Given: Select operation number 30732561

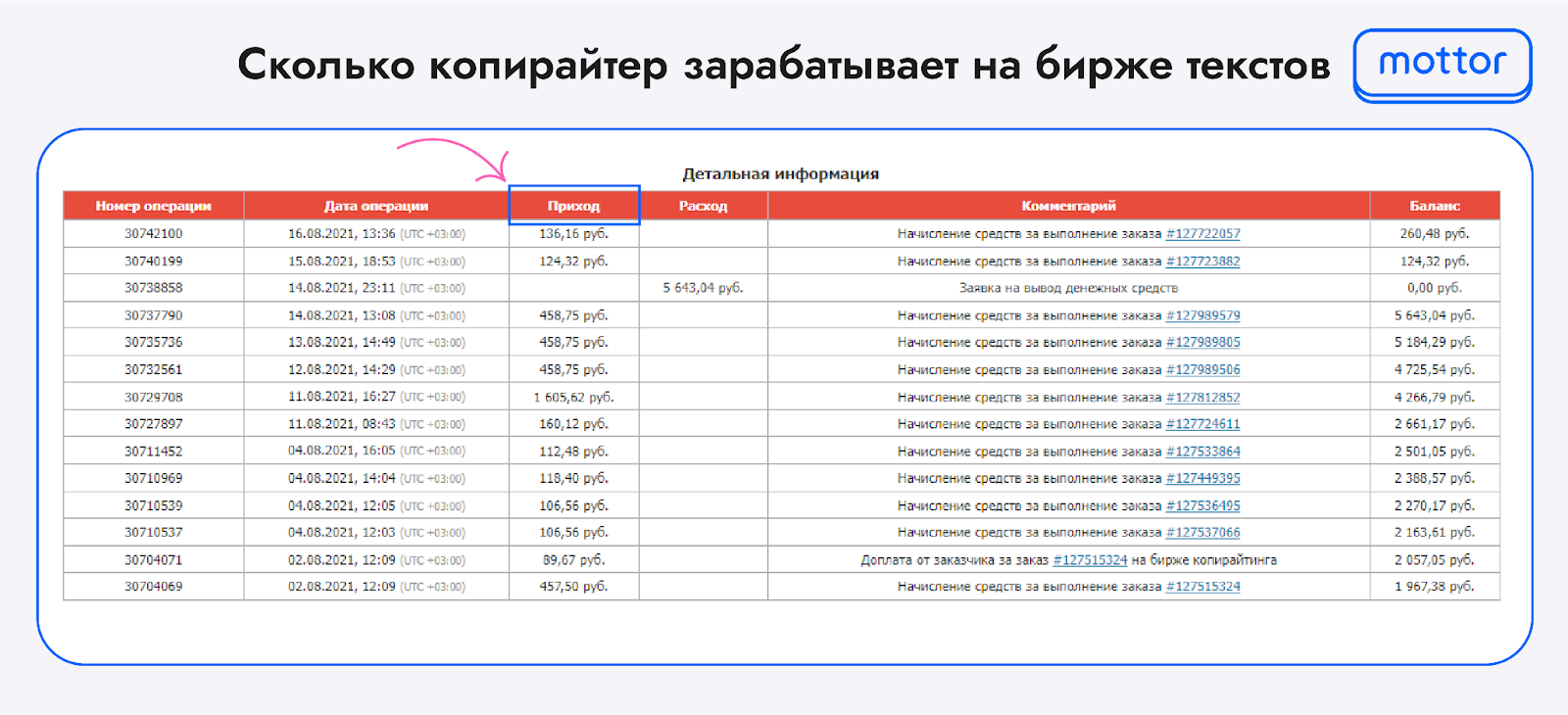Looking at the screenshot, I should click(x=153, y=370).
